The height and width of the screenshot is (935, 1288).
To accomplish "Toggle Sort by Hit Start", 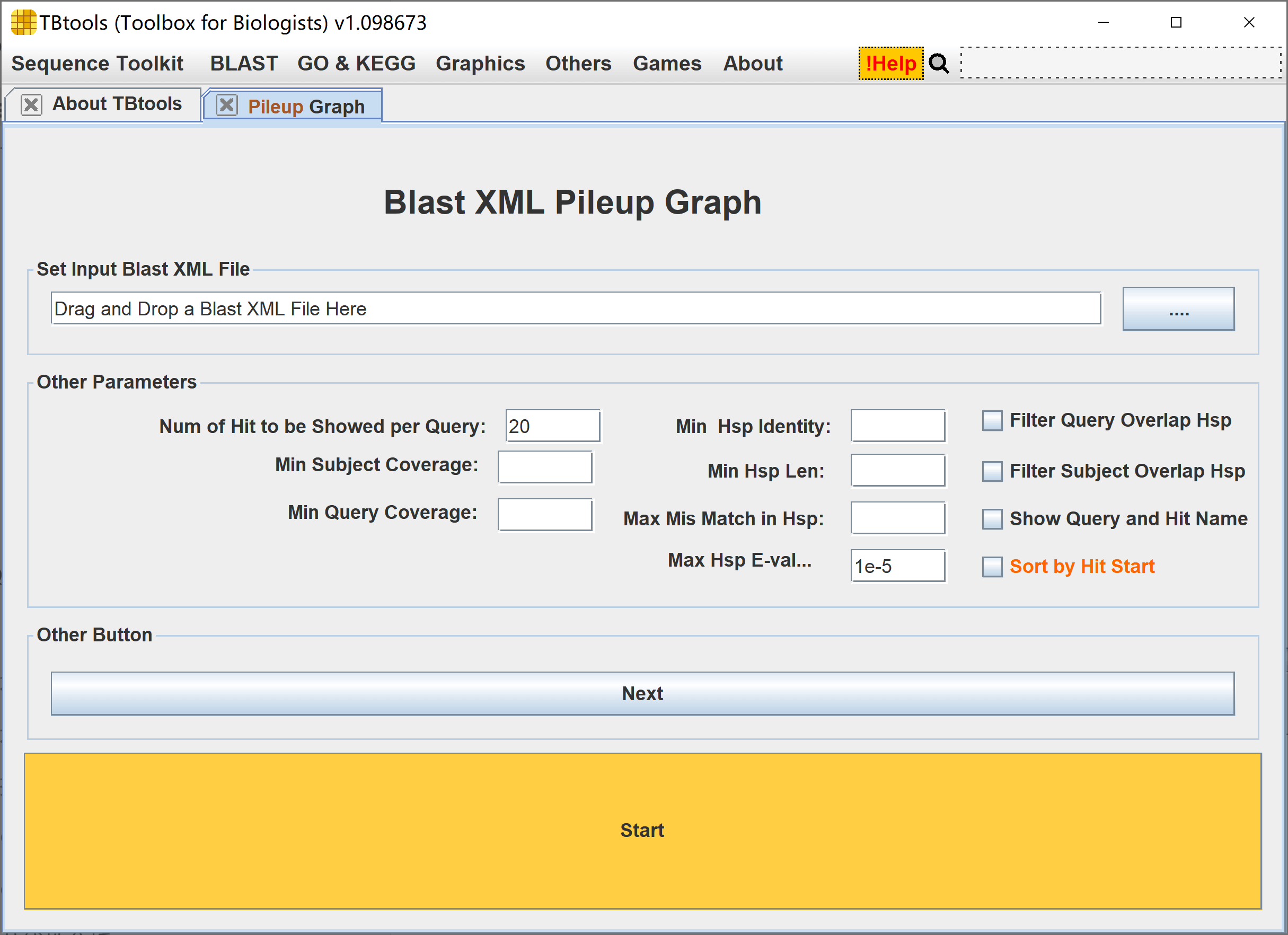I will tap(992, 566).
